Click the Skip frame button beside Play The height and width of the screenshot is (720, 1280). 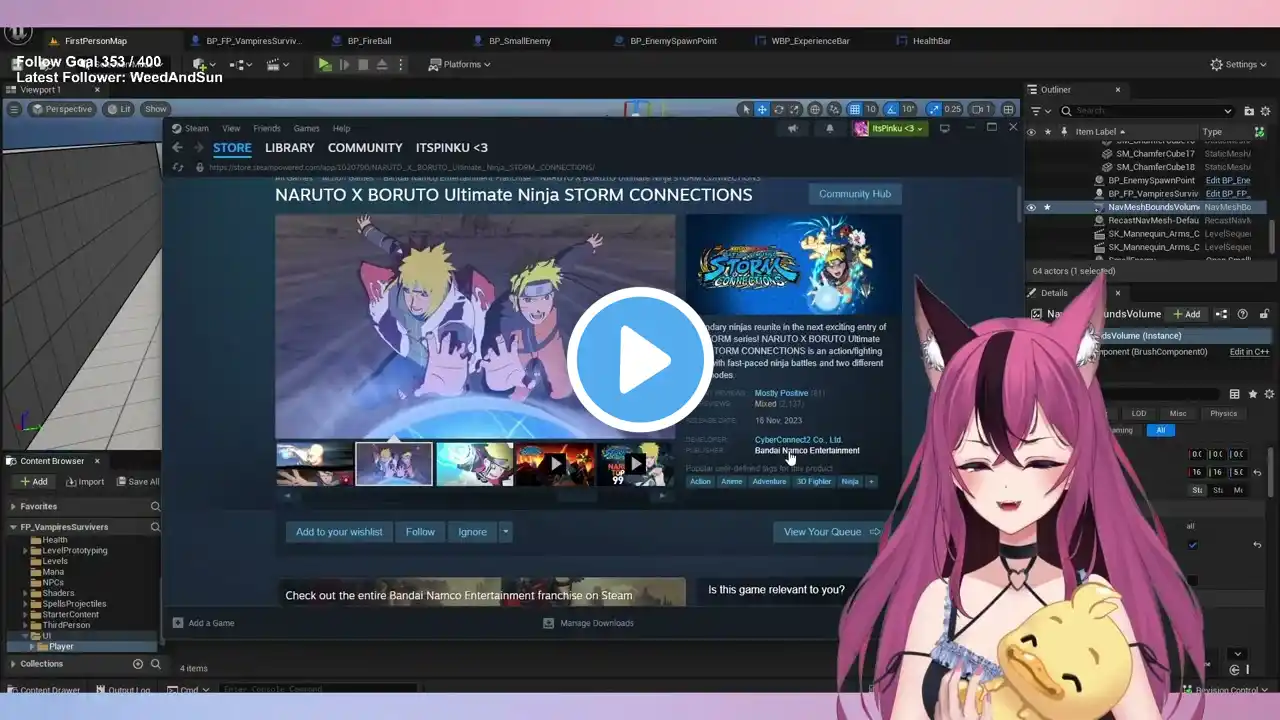coord(345,64)
